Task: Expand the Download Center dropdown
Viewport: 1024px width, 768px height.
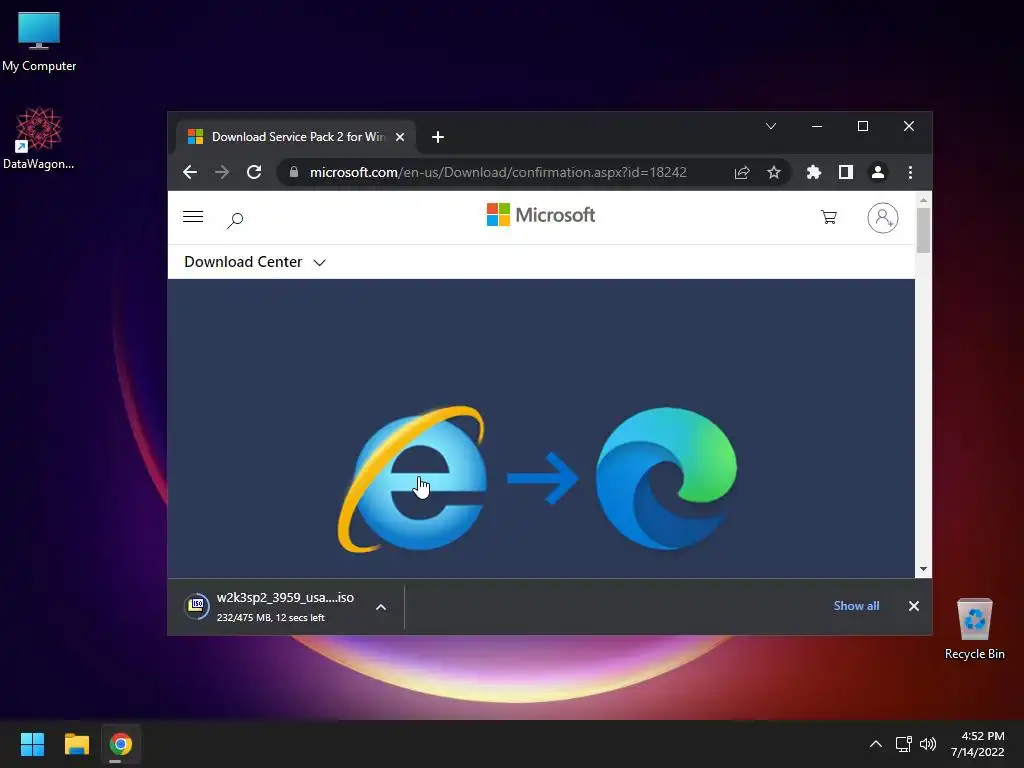Action: (255, 262)
